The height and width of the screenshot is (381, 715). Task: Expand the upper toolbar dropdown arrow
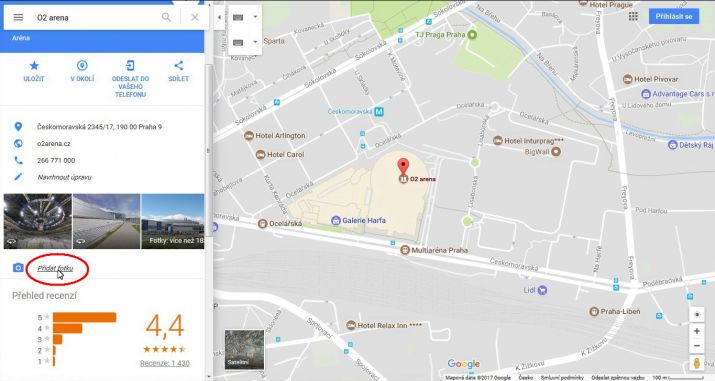(255, 17)
